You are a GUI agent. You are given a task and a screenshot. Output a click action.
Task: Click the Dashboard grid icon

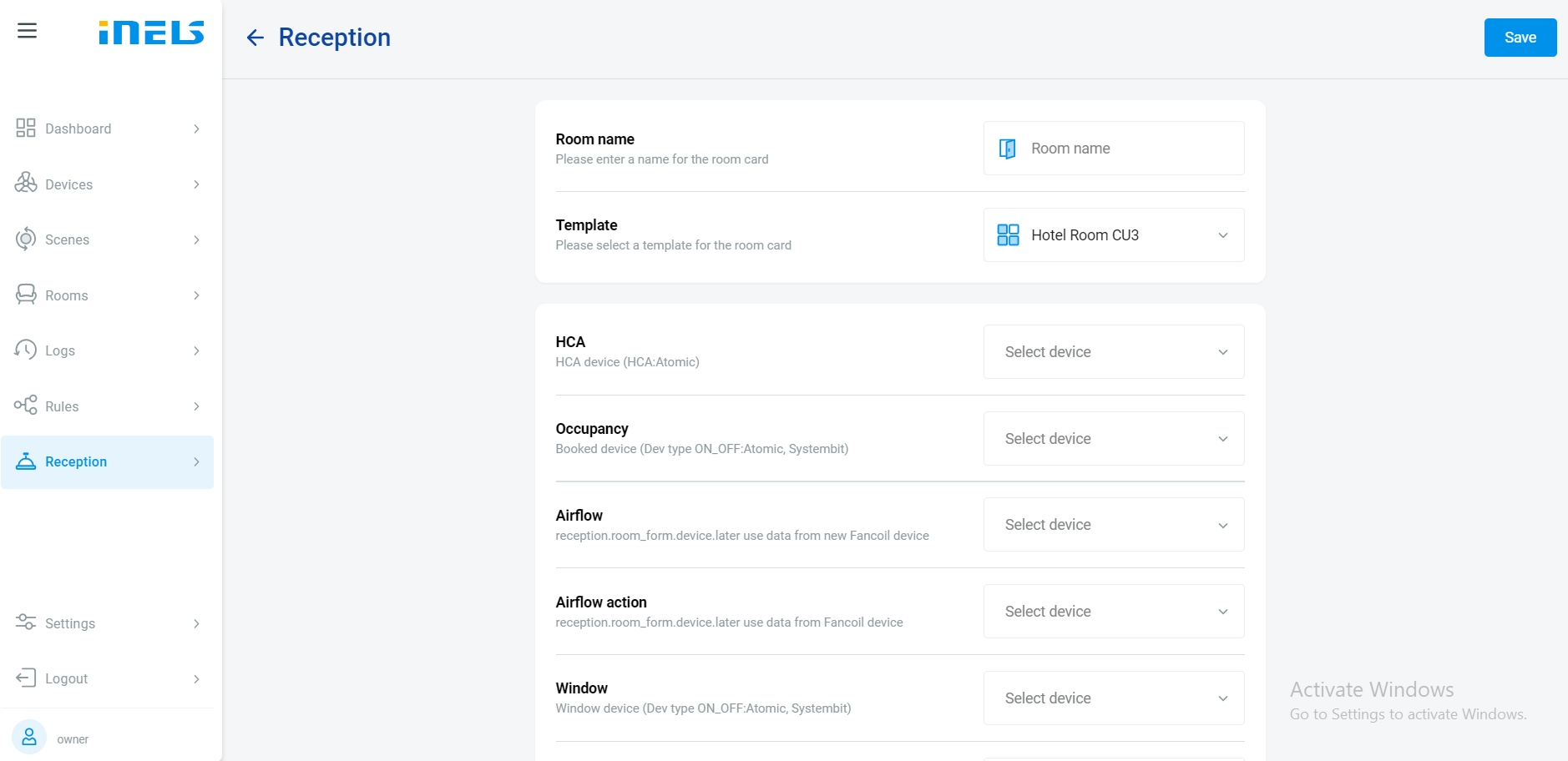(26, 128)
